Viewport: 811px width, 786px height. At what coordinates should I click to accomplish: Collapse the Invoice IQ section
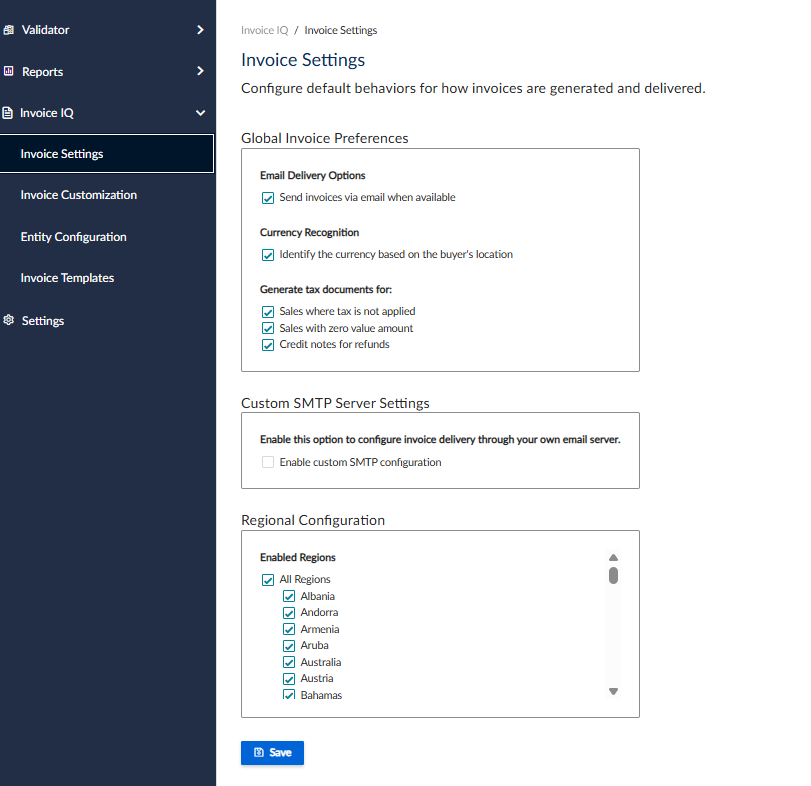(200, 112)
